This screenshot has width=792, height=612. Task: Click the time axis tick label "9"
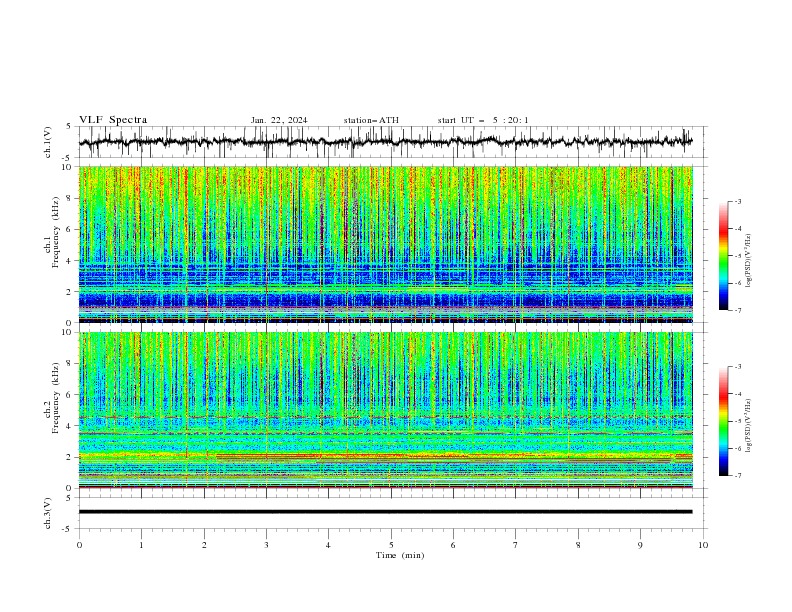click(x=640, y=545)
